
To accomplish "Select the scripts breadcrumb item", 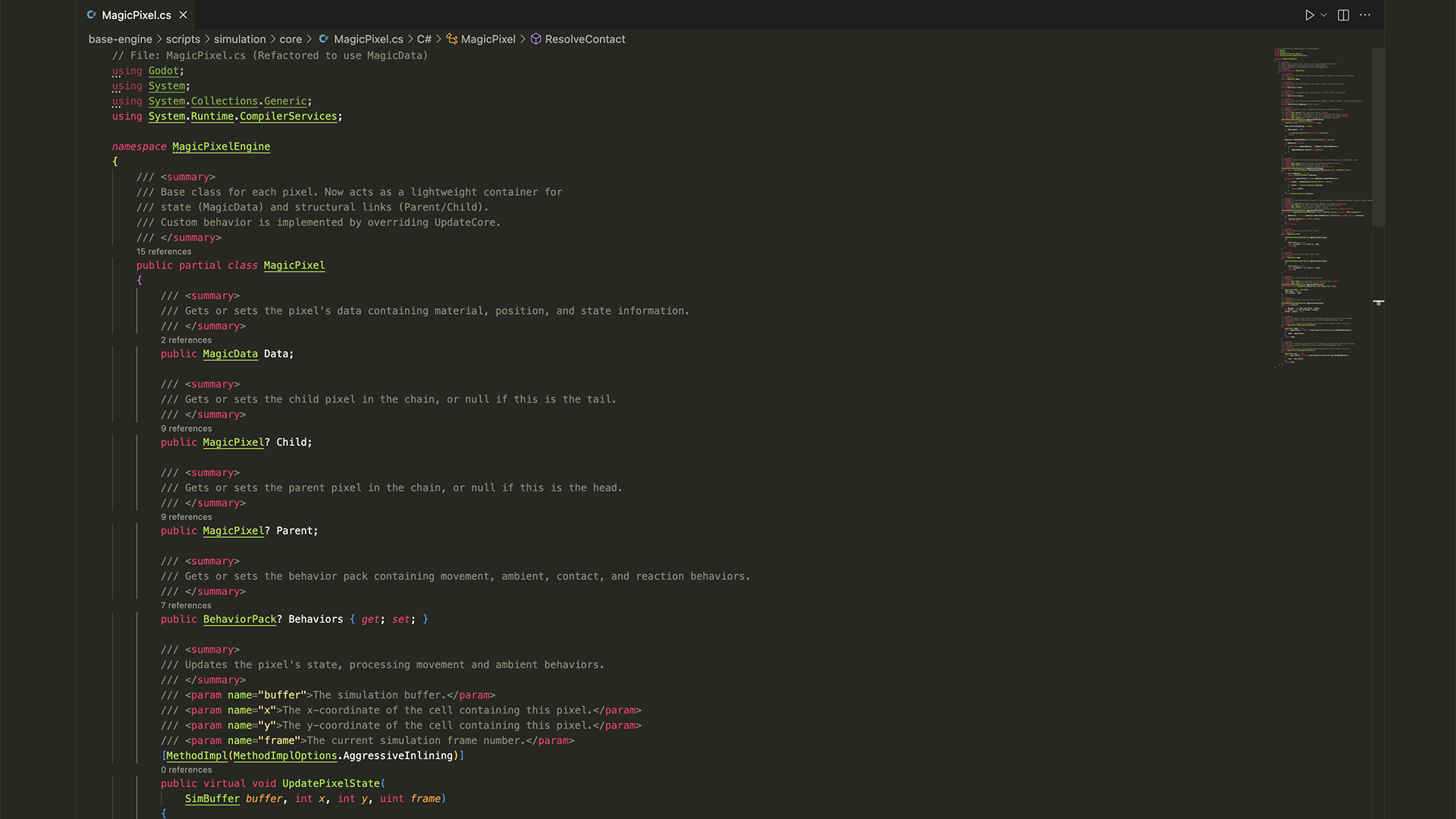I will 183,39.
